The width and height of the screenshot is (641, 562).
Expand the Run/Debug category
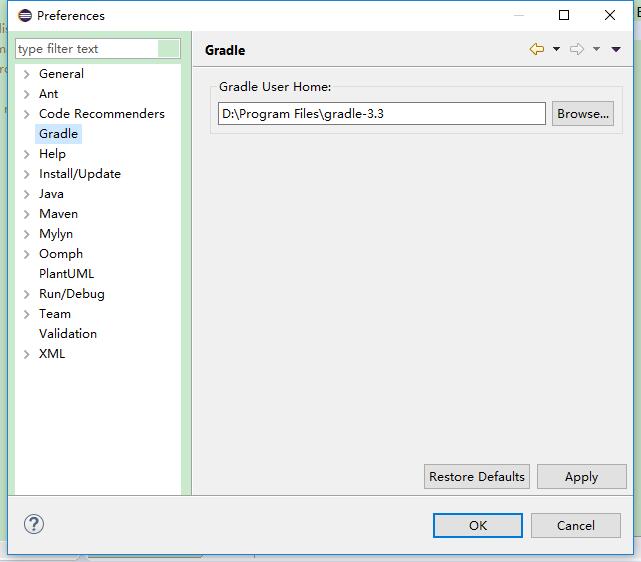(x=26, y=294)
